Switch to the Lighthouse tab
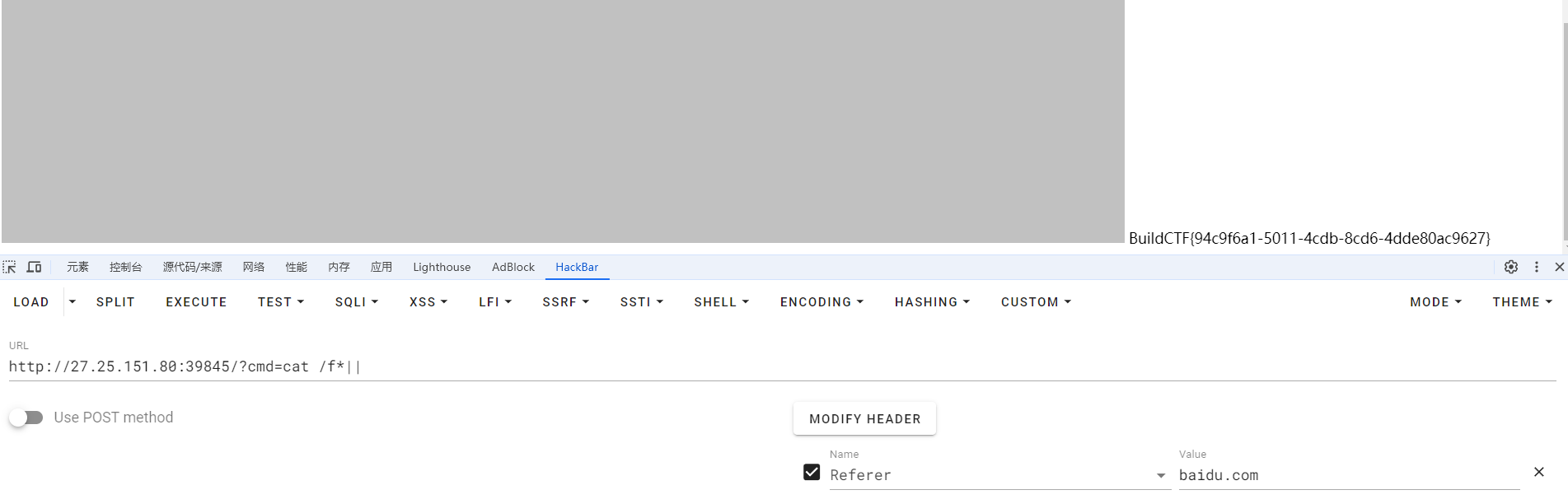 point(442,267)
